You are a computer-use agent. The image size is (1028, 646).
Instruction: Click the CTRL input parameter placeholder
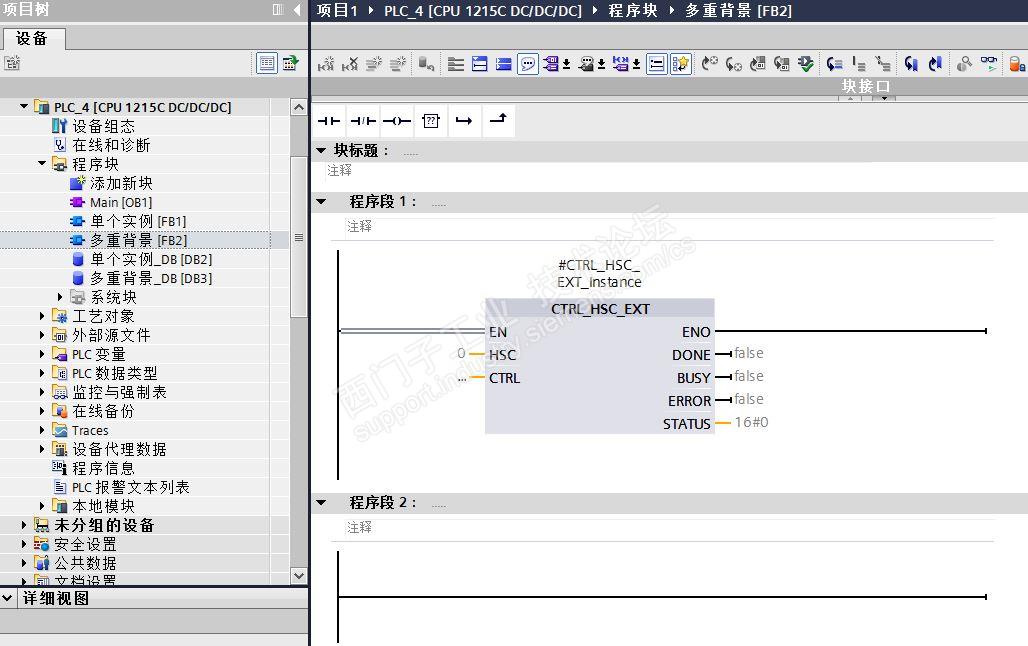(x=462, y=378)
